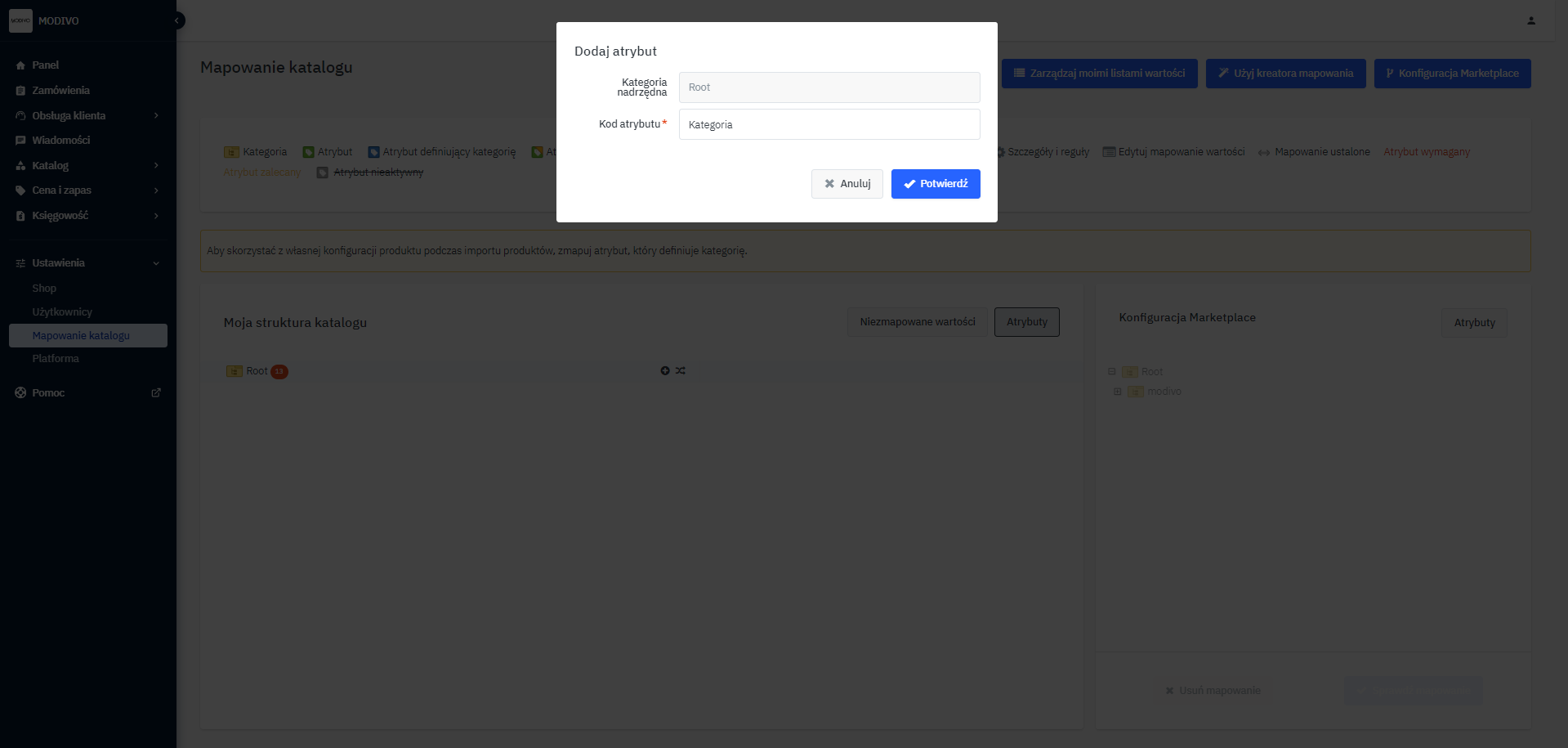The height and width of the screenshot is (748, 1568).
Task: Click the MODIVO logo
Action: [x=20, y=20]
